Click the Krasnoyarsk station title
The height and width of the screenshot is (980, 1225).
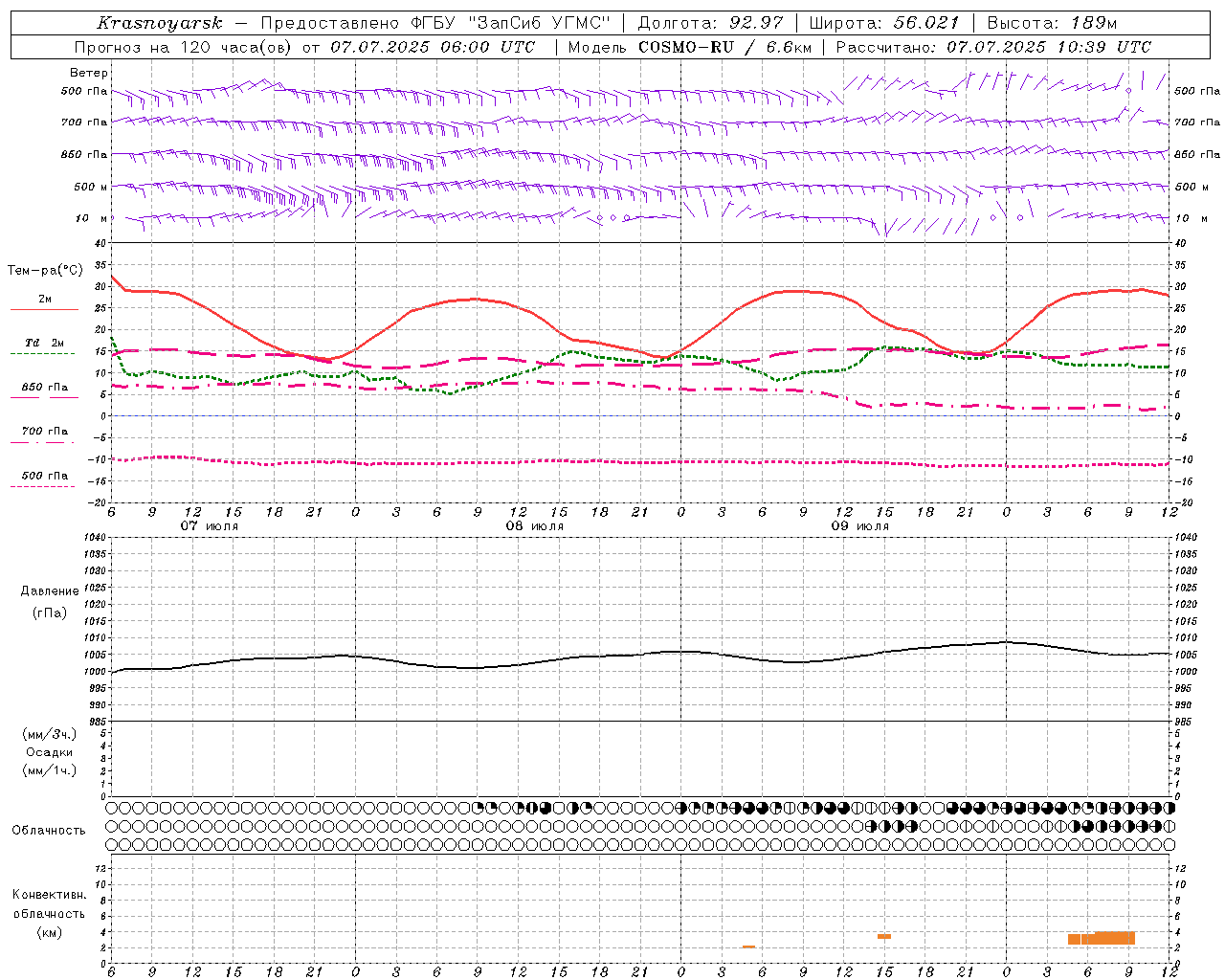pyautogui.click(x=160, y=23)
